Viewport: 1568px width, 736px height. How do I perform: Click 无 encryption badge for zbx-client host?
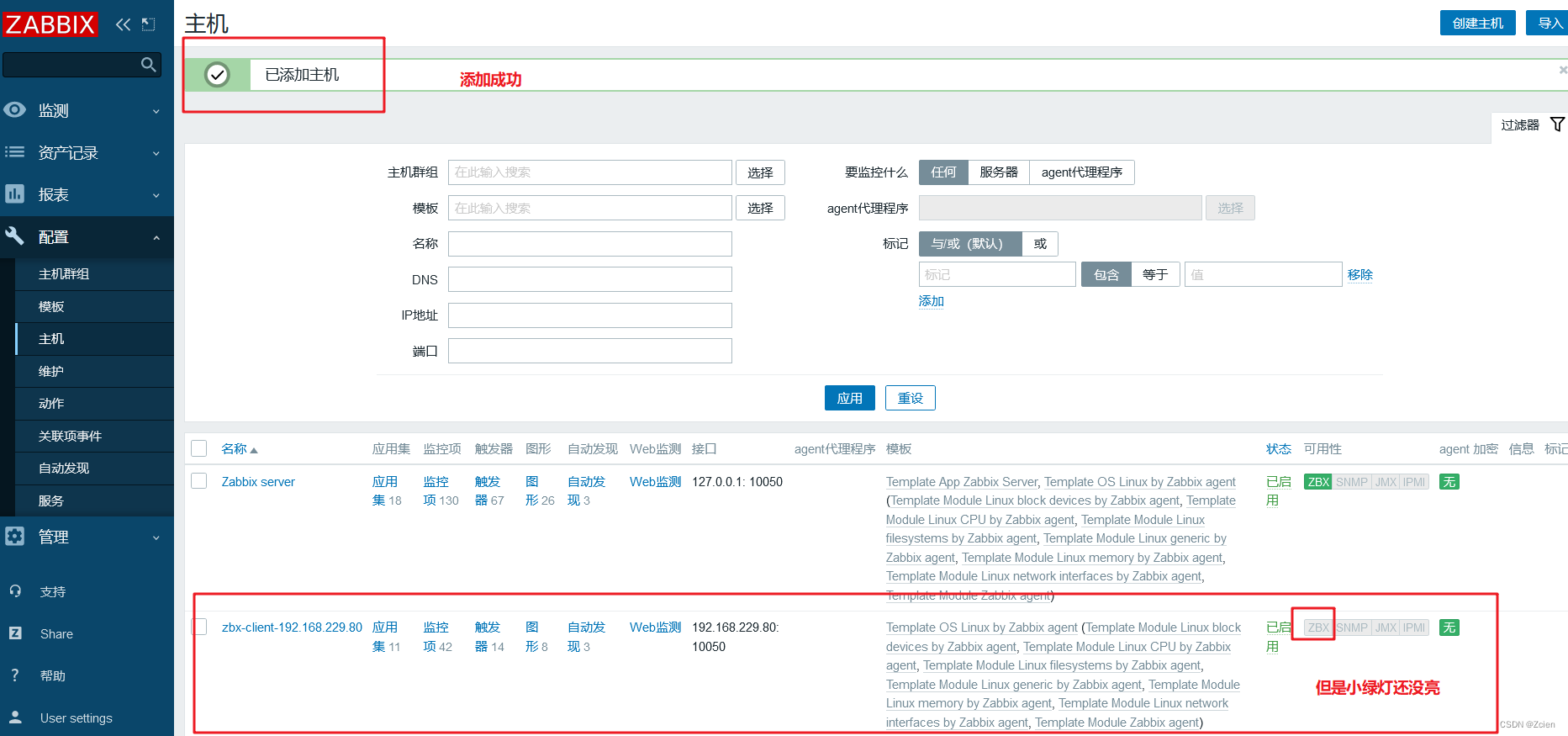[x=1449, y=627]
